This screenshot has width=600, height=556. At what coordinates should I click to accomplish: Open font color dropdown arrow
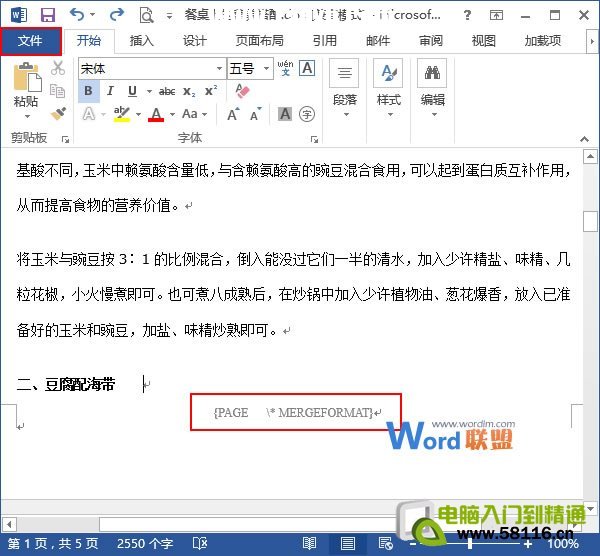pyautogui.click(x=173, y=114)
